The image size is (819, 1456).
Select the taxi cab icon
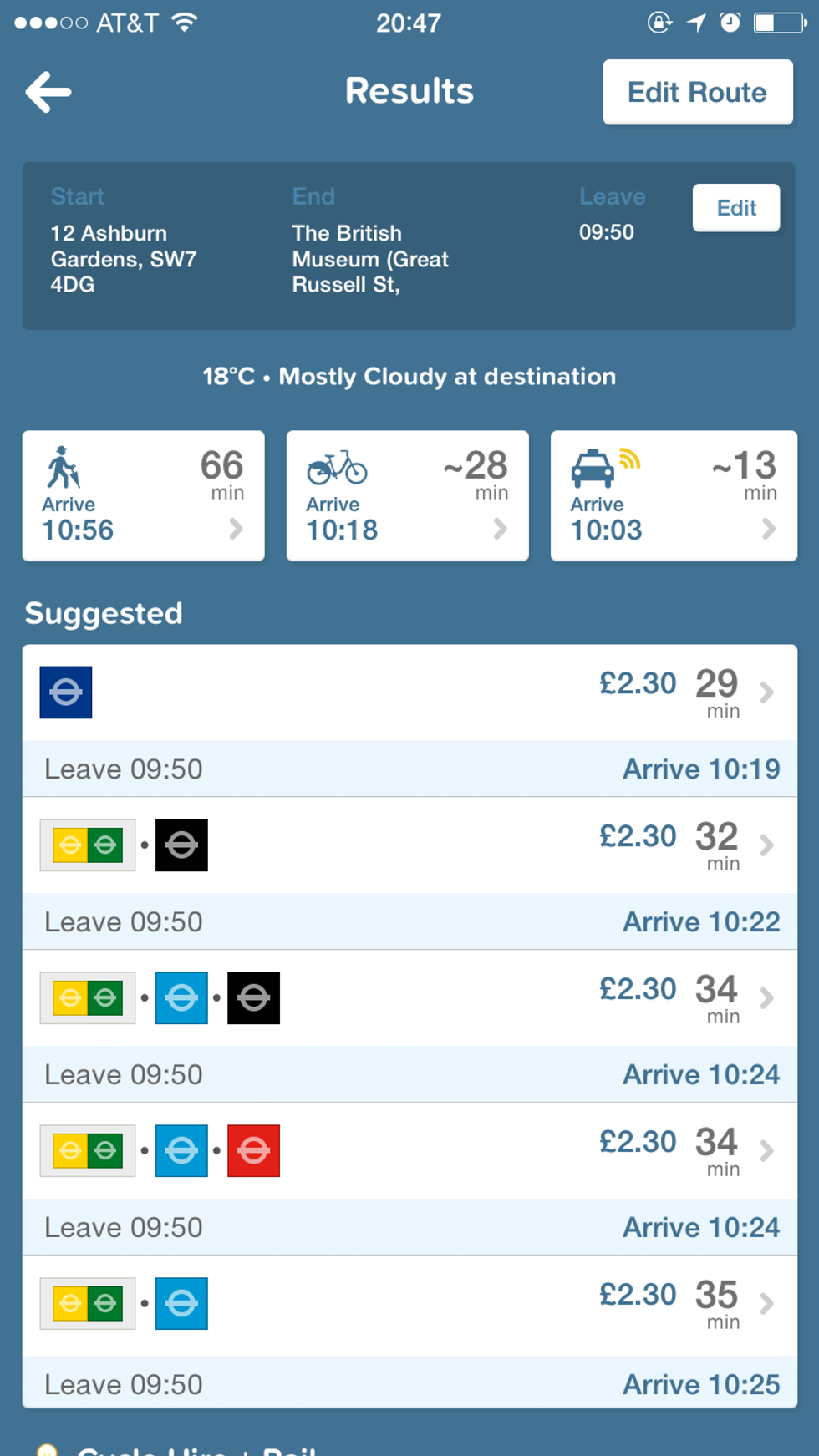pyautogui.click(x=593, y=468)
